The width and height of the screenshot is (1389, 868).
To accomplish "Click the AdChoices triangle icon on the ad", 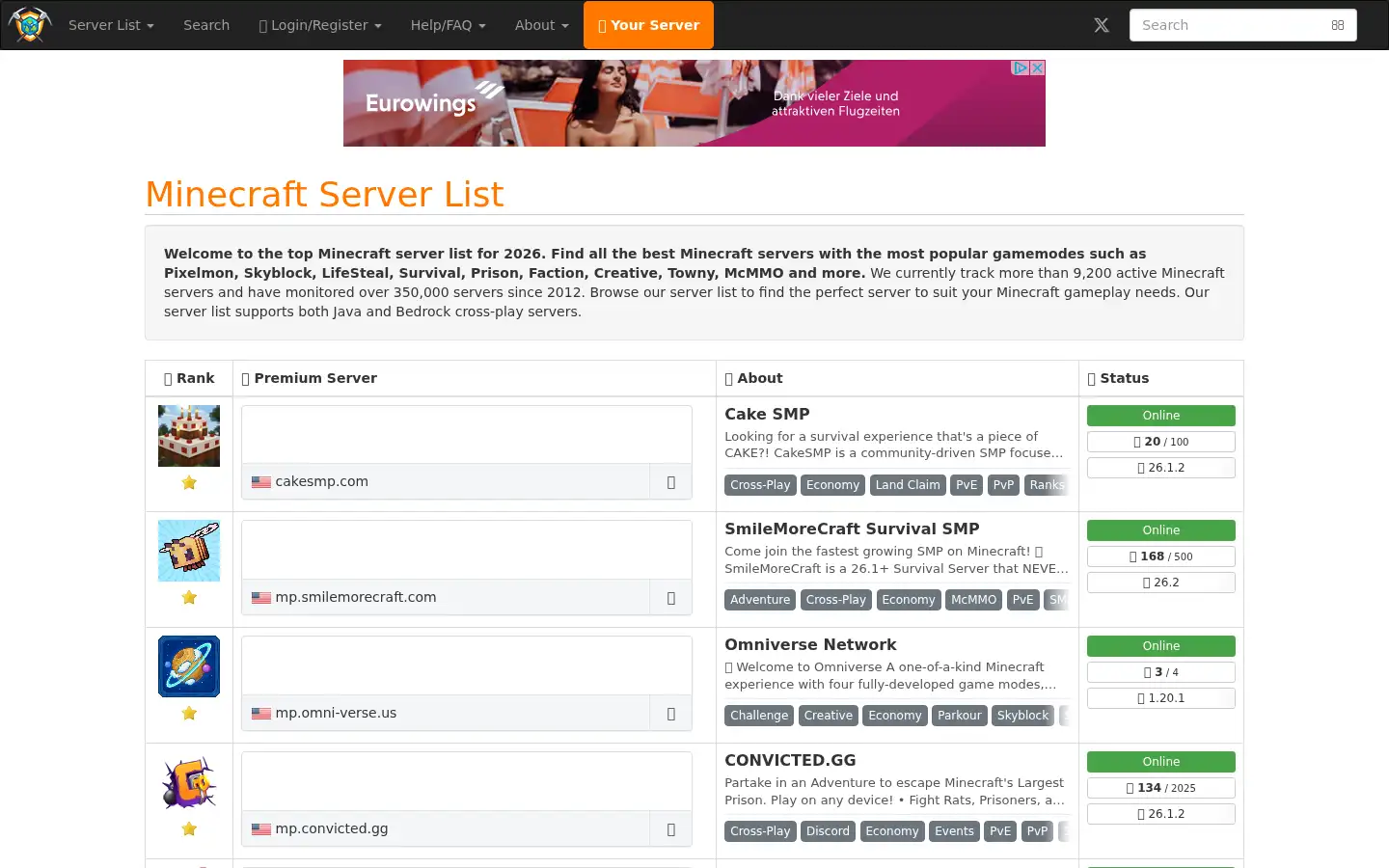I will pyautogui.click(x=1021, y=68).
